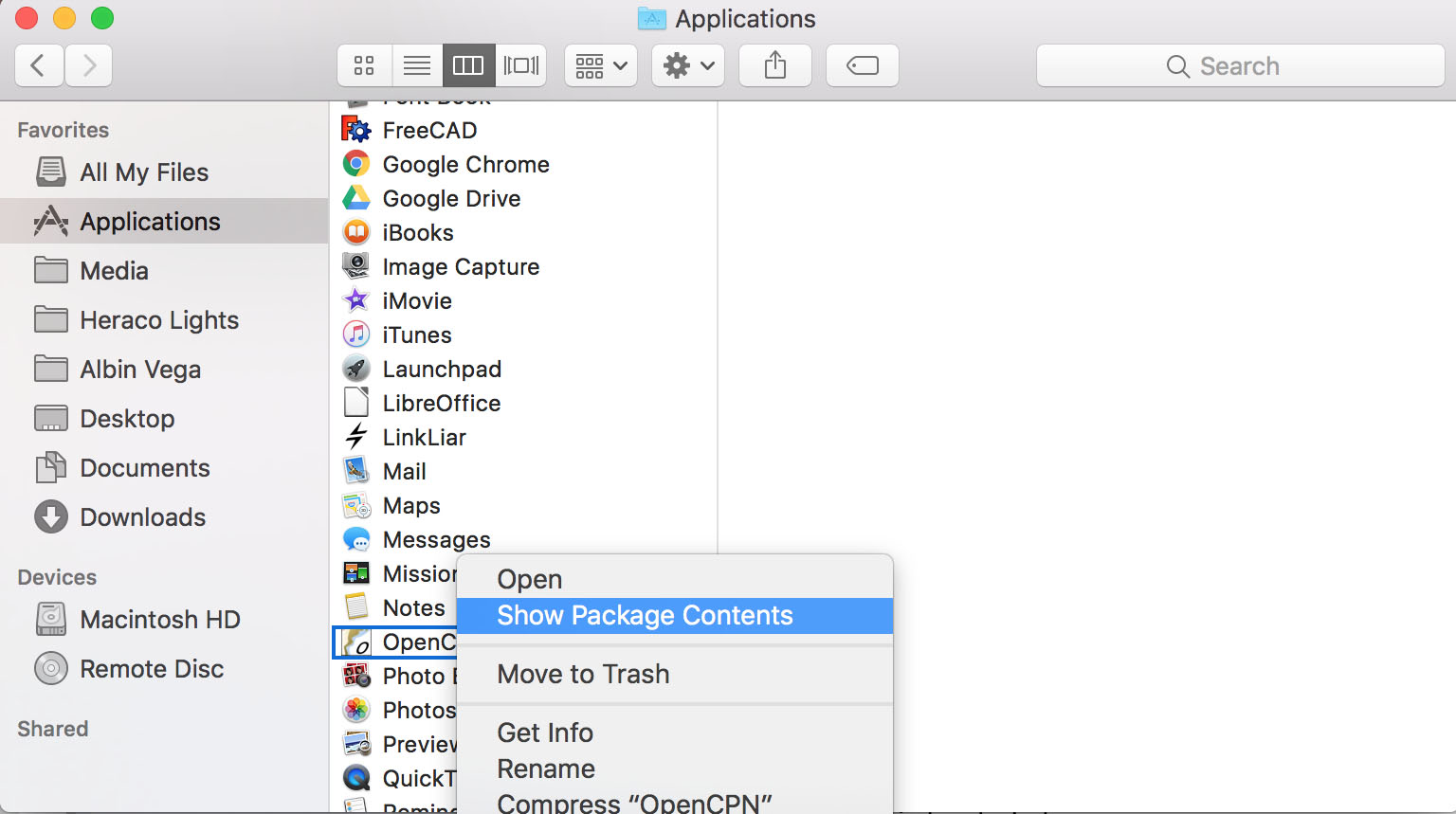This screenshot has width=1456, height=814.
Task: Select the iMovie star icon
Action: 355,300
